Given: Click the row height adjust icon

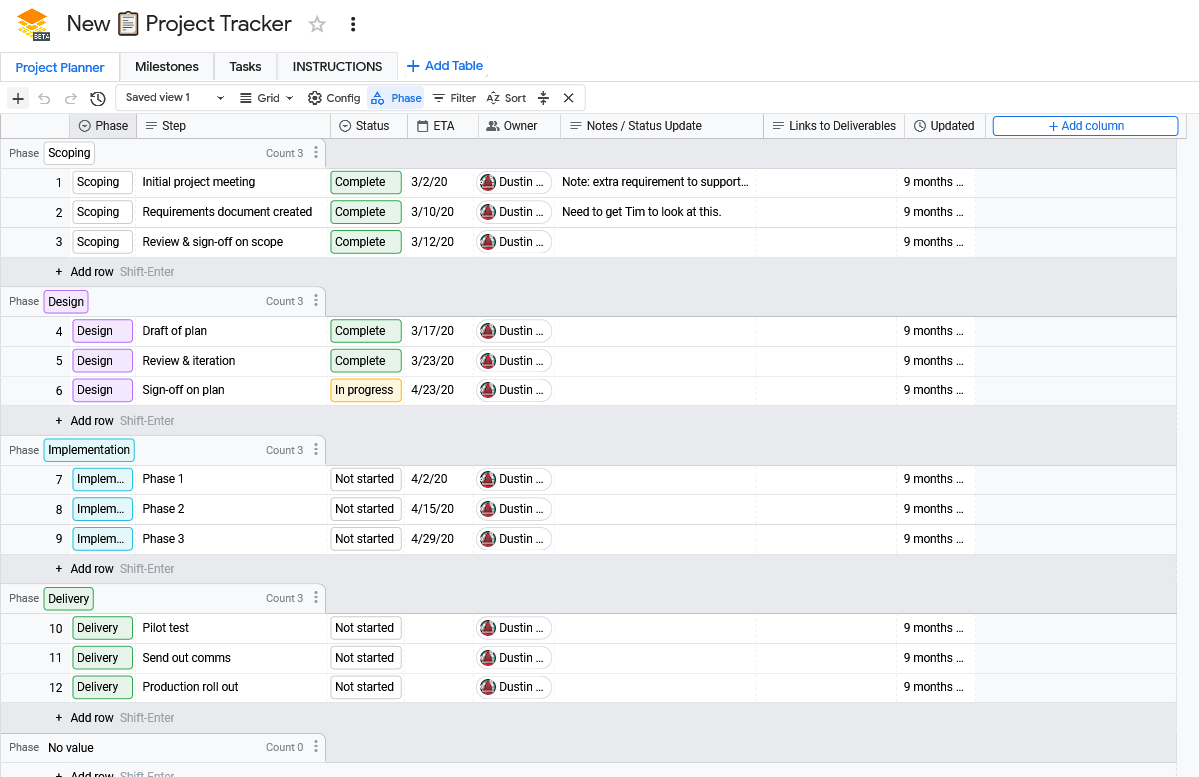Looking at the screenshot, I should click(543, 98).
